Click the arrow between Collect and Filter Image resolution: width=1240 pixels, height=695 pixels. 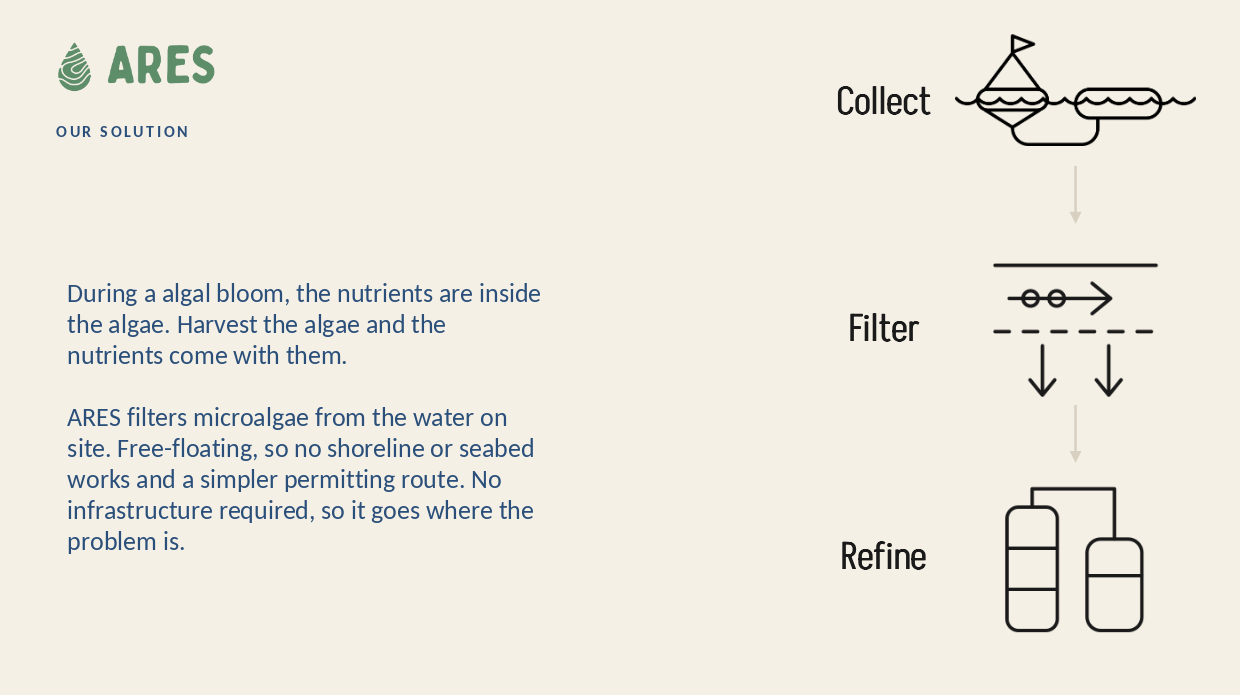pos(1075,194)
